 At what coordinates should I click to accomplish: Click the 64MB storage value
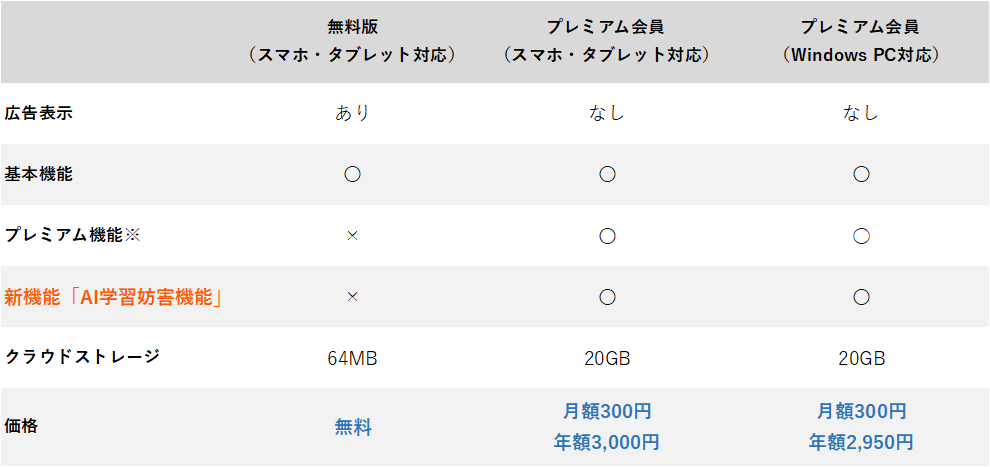352,358
